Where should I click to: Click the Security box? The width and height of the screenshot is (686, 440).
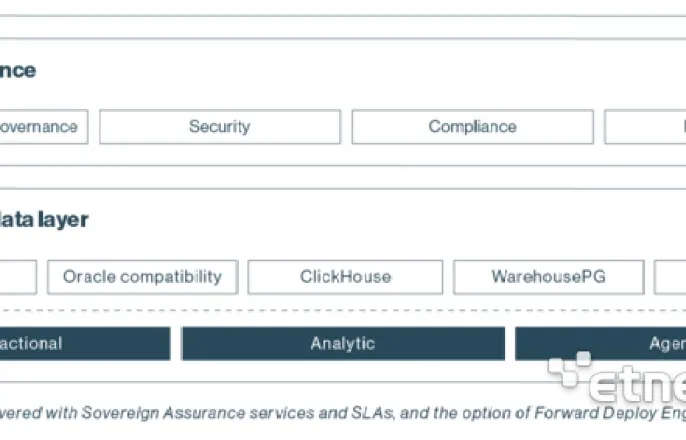click(x=220, y=127)
